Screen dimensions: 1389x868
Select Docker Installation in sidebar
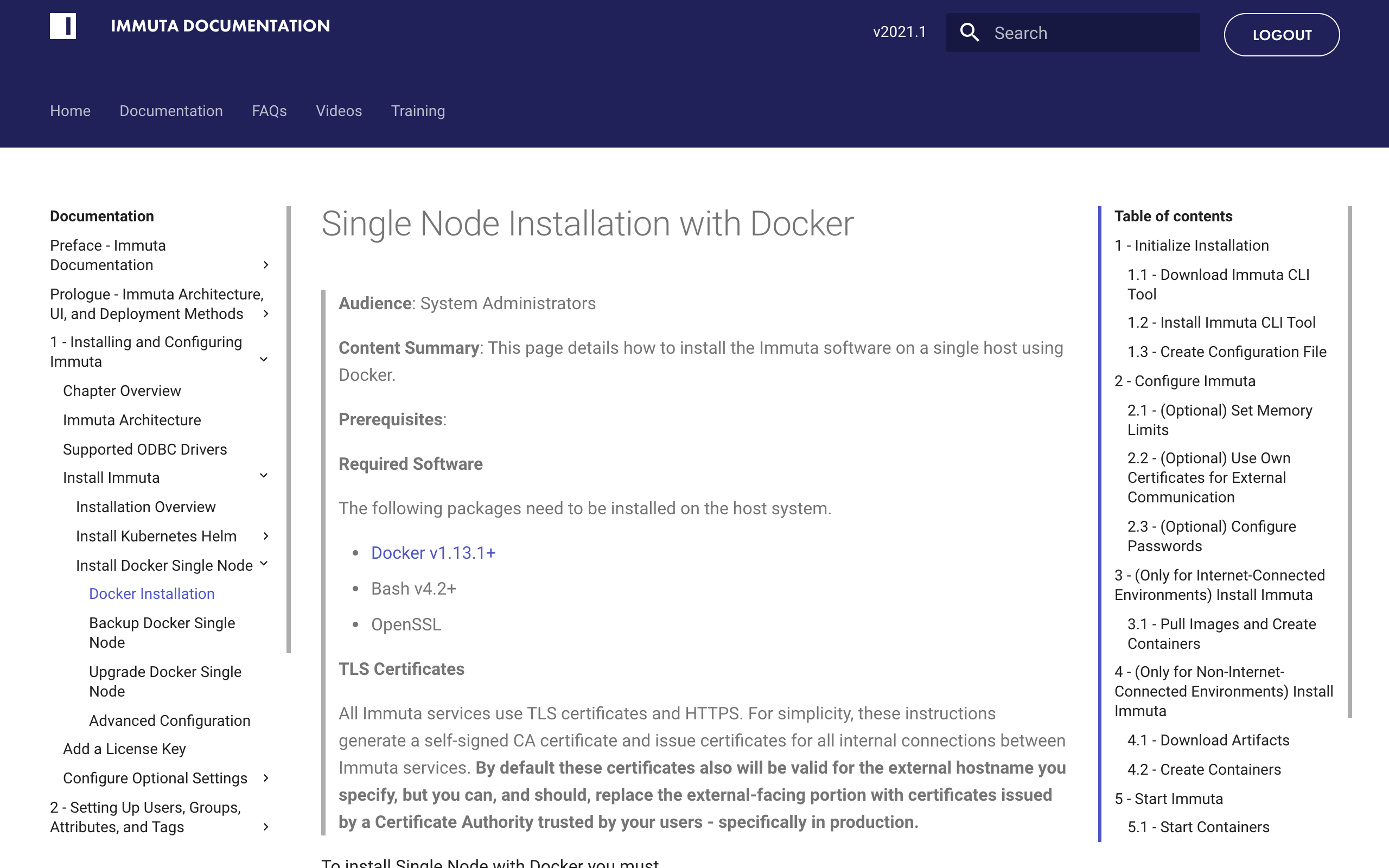point(151,593)
